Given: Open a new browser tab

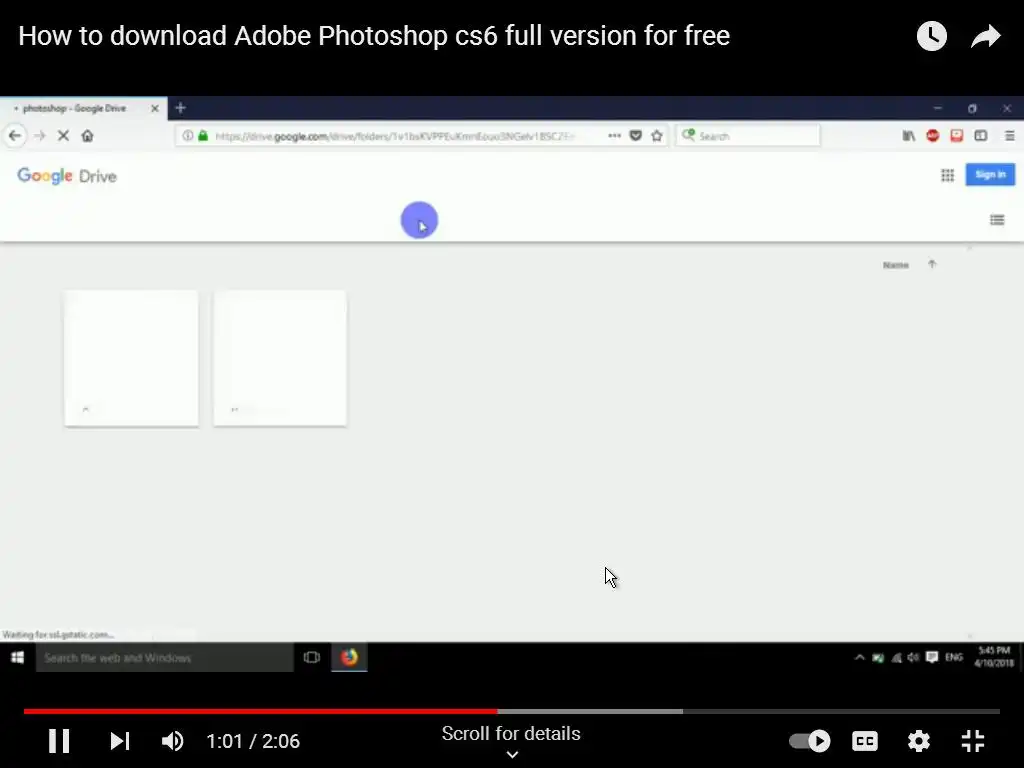Looking at the screenshot, I should point(181,108).
